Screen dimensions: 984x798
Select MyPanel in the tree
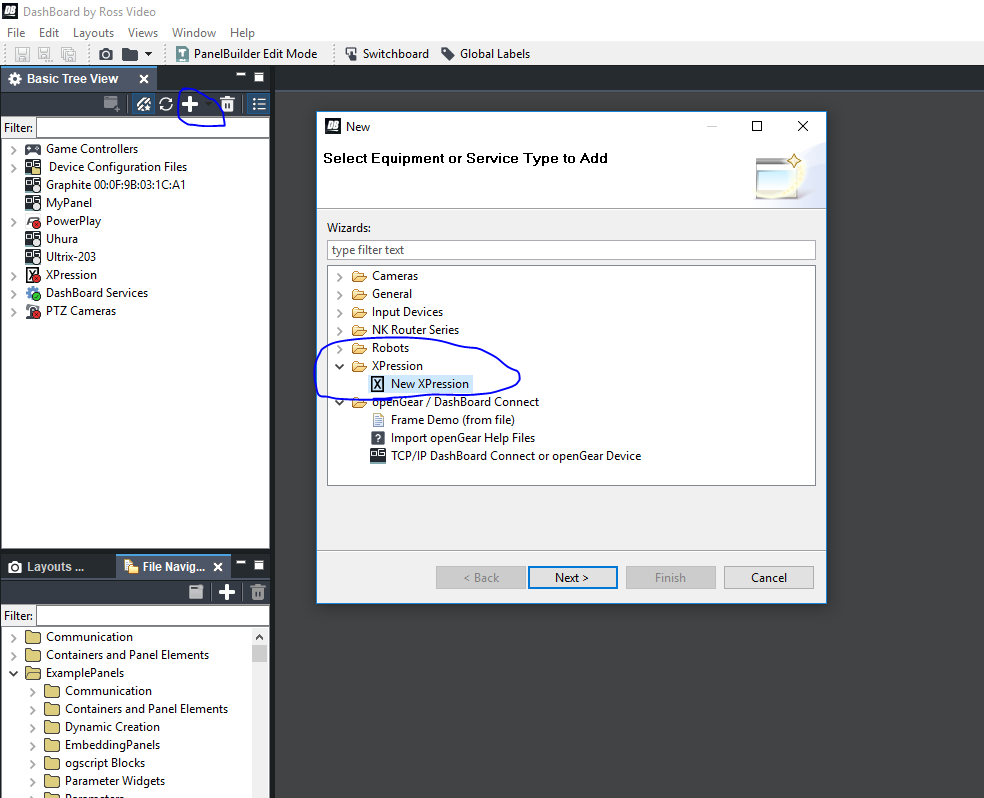[x=69, y=203]
